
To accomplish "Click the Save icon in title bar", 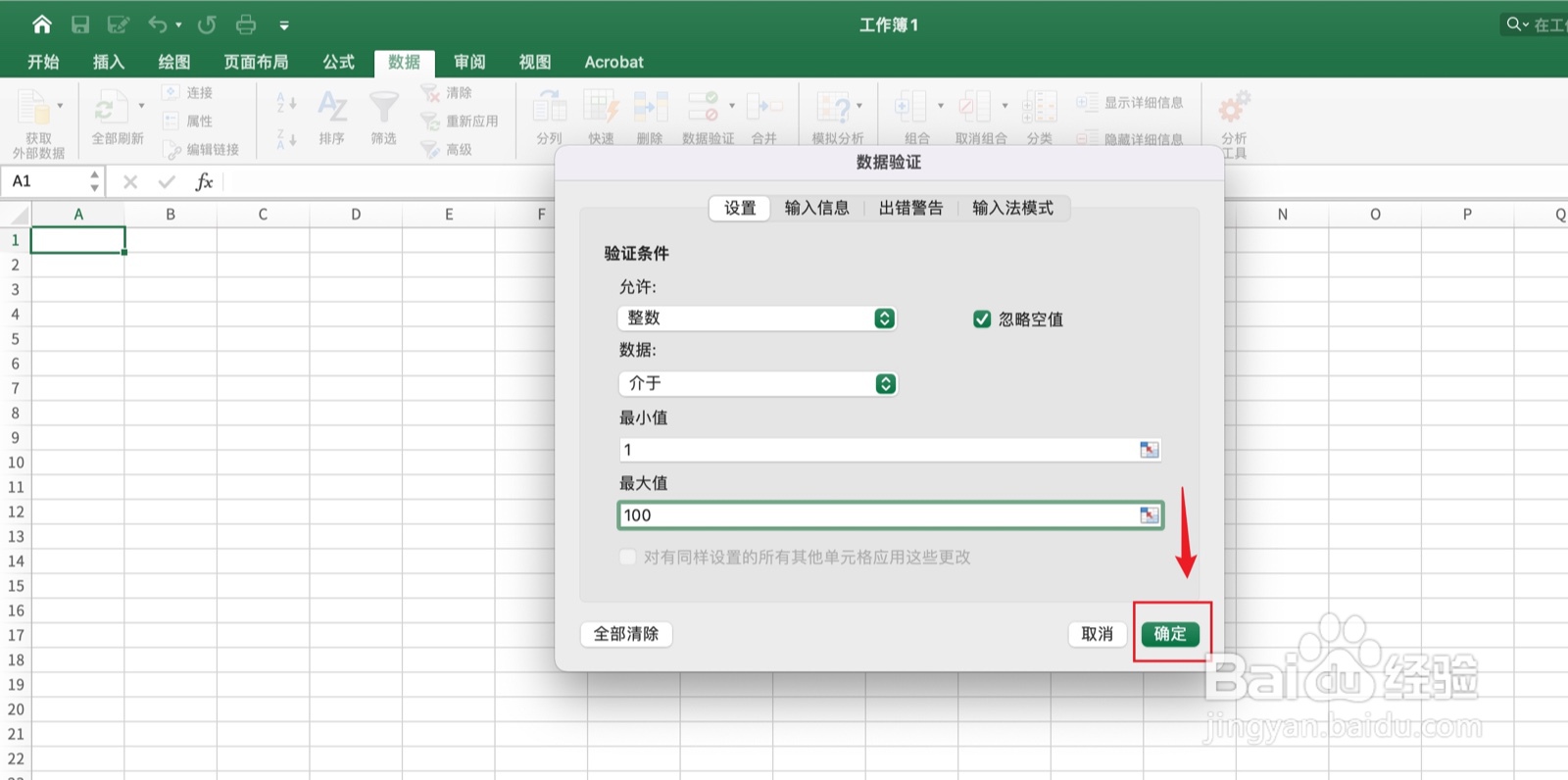I will 80,24.
